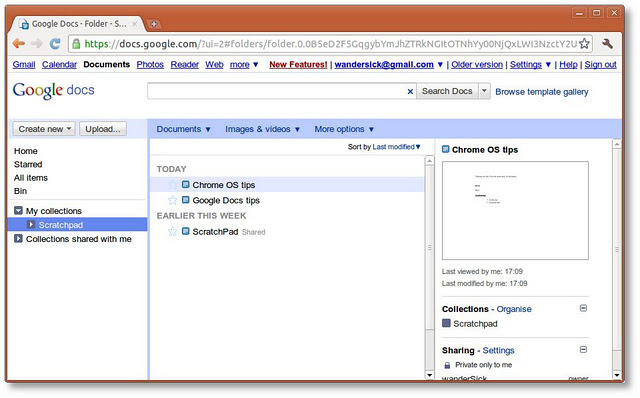The height and width of the screenshot is (398, 640).
Task: Click the browser forward arrow
Action: (37, 43)
